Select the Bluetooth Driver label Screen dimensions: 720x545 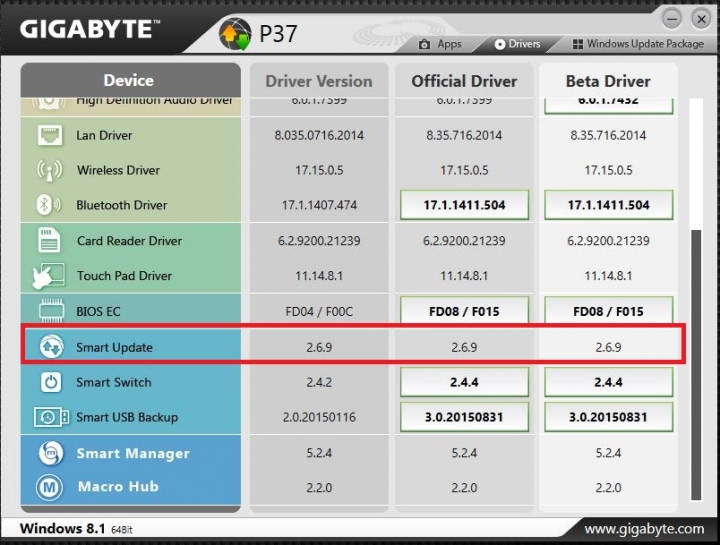122,205
